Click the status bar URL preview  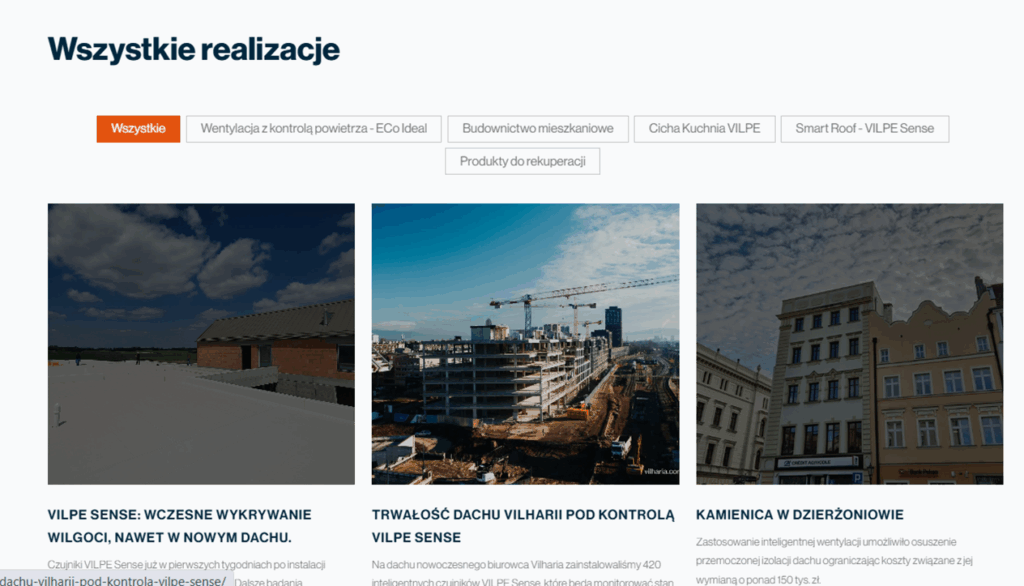[116, 580]
